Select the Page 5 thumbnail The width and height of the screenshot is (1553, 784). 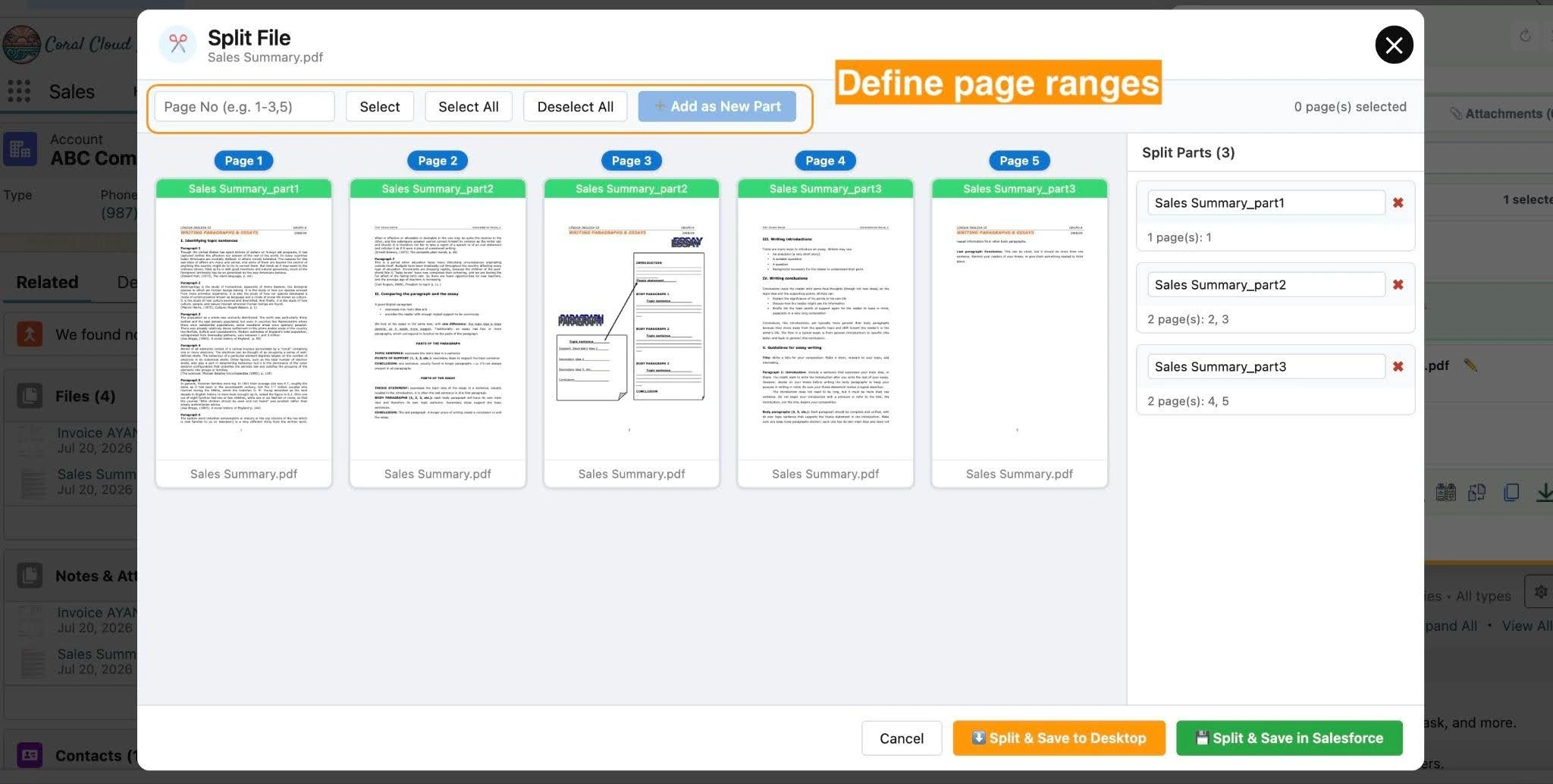1019,333
